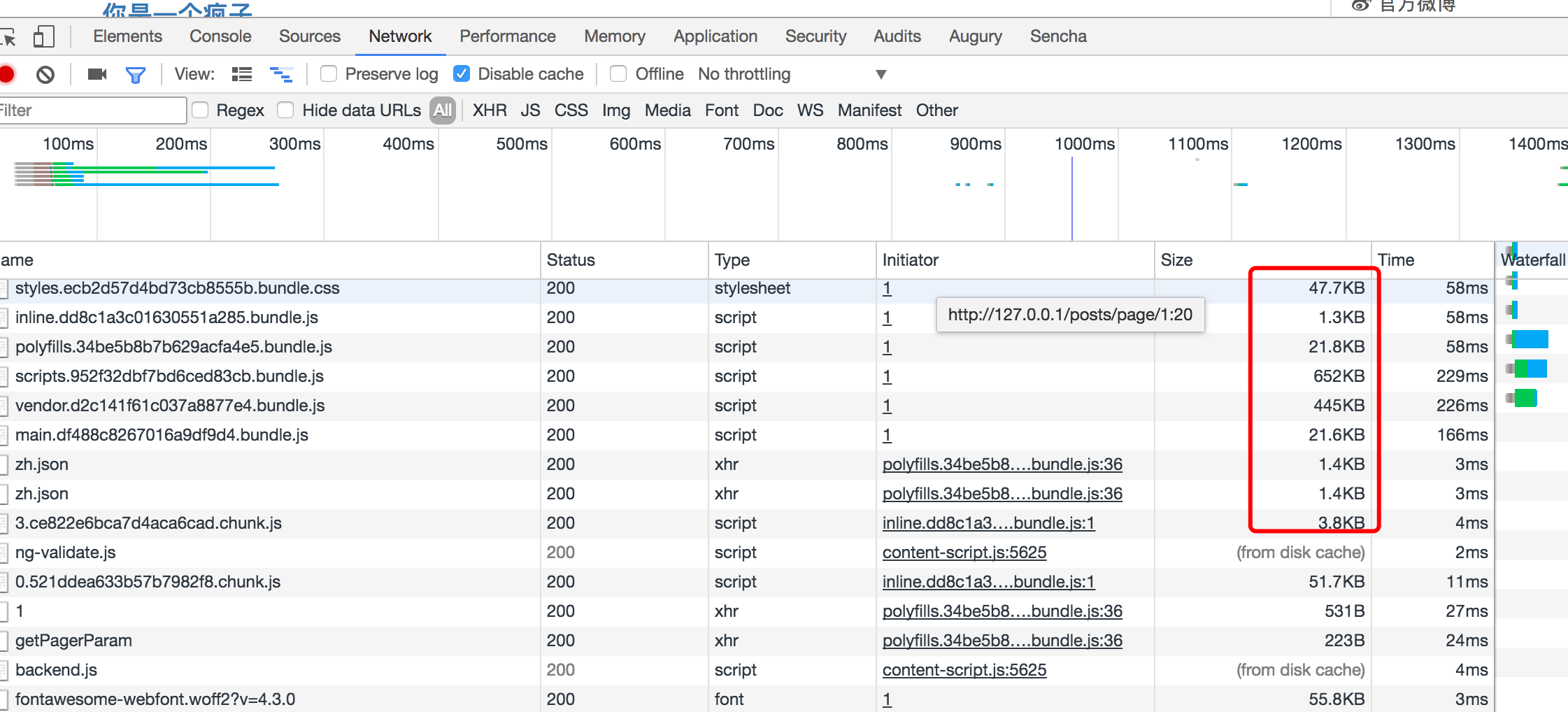Select scripts.952f32dbf7bd6ced83cb.bundle.js request

(169, 376)
